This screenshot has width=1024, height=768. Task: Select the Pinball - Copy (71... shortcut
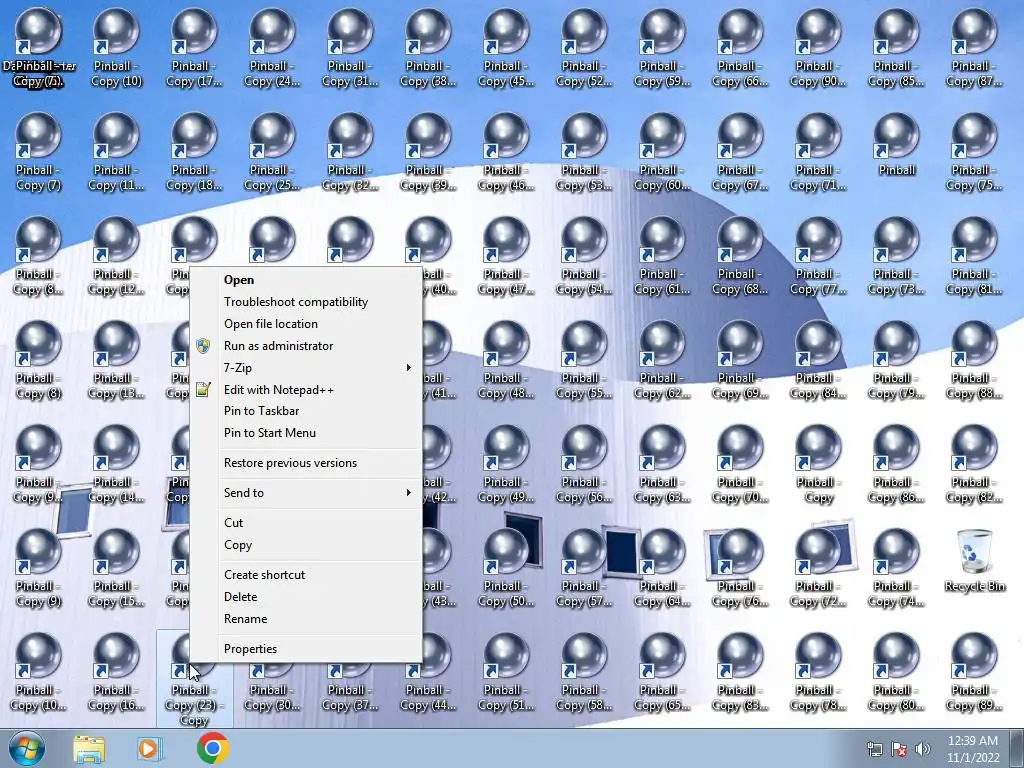[x=818, y=152]
